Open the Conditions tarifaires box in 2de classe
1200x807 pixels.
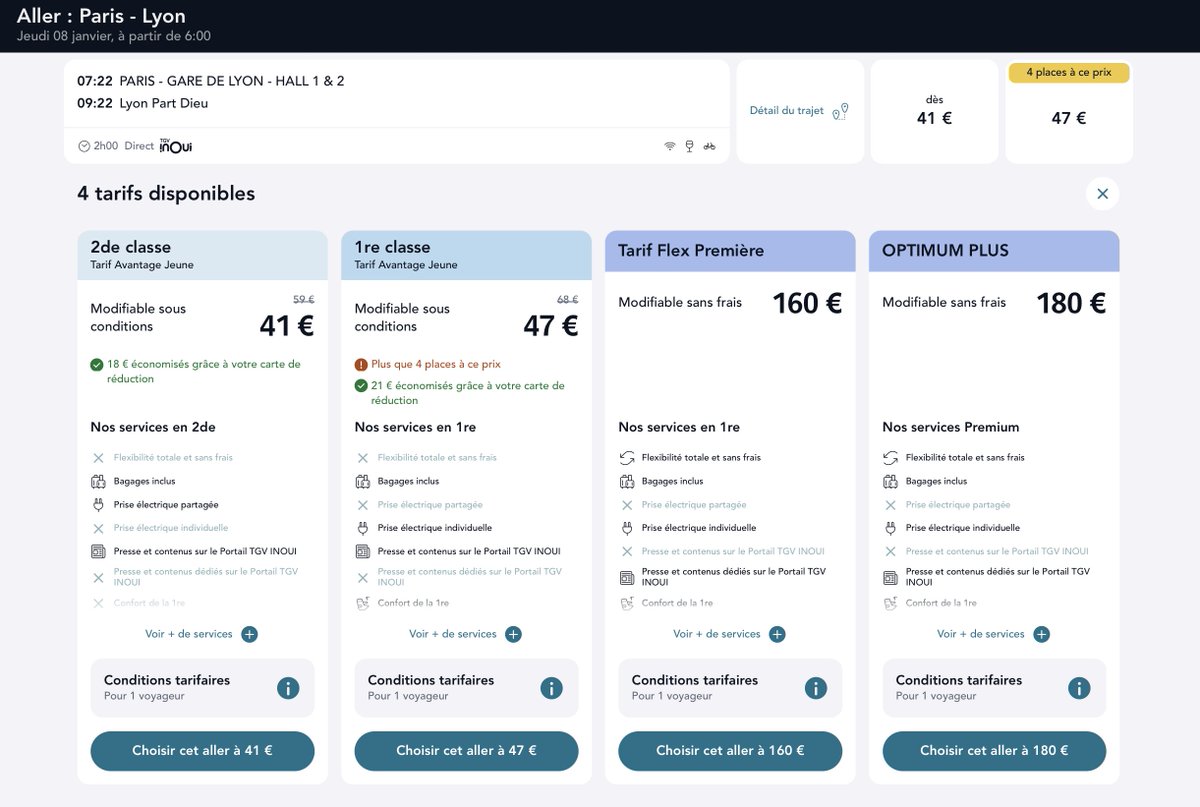point(202,688)
